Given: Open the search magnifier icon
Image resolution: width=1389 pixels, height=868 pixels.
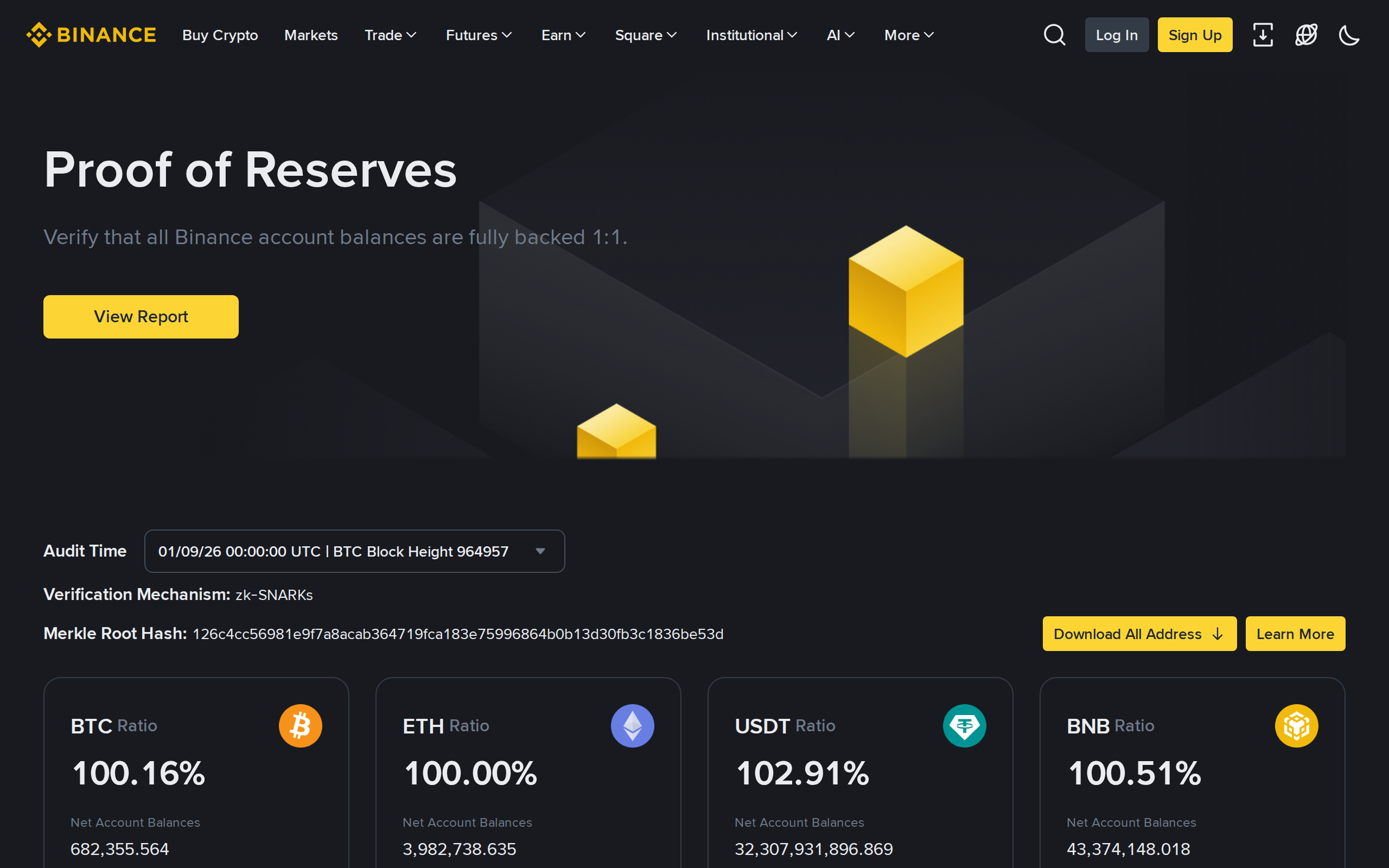Looking at the screenshot, I should click(1054, 35).
